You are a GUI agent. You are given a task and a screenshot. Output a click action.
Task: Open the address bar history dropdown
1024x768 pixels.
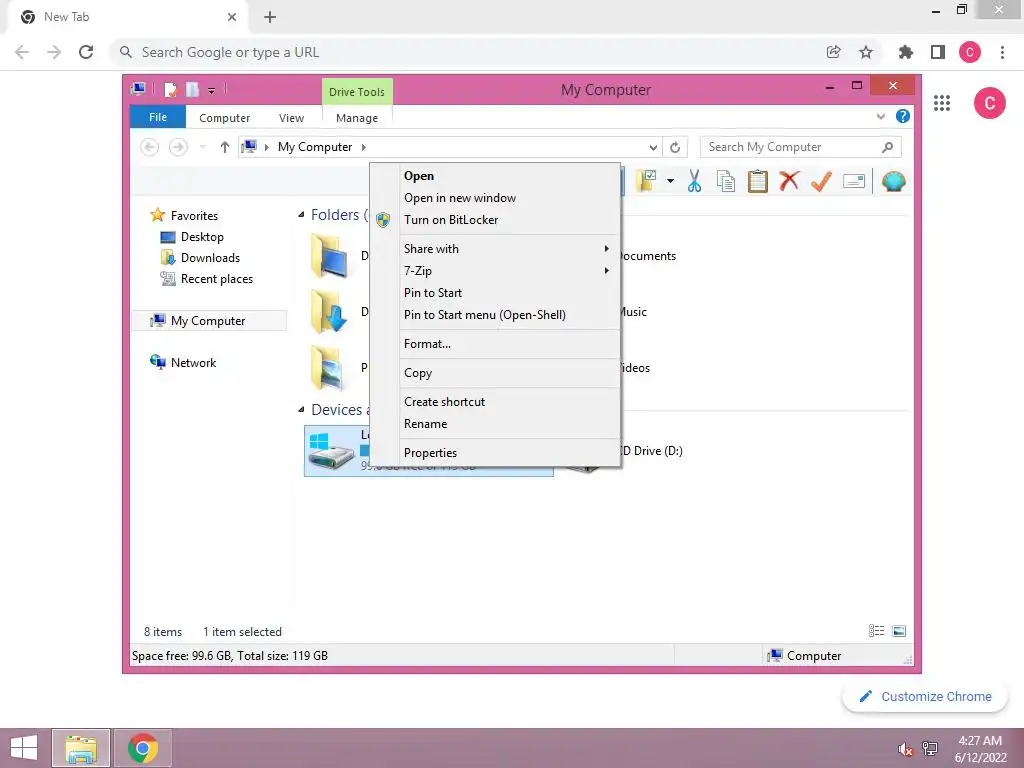tap(653, 148)
